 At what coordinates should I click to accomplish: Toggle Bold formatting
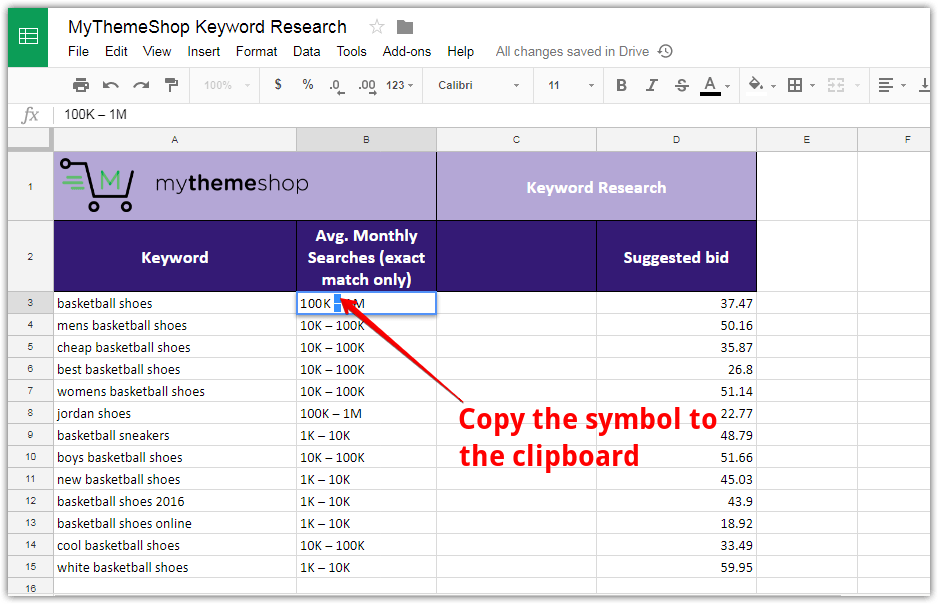tap(622, 86)
